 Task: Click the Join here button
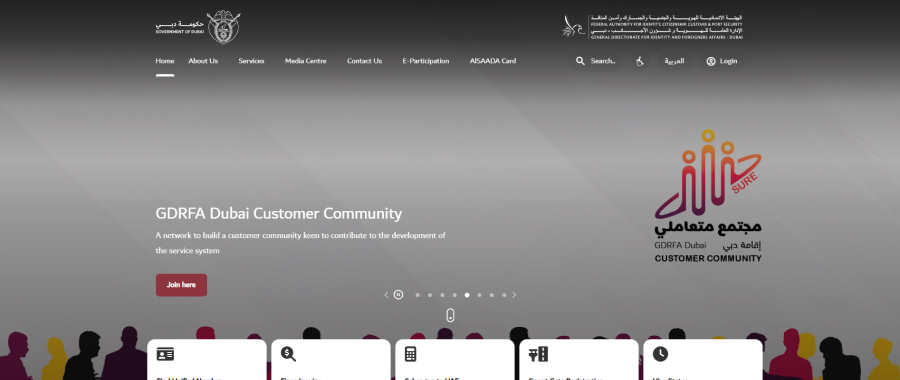[x=181, y=285]
